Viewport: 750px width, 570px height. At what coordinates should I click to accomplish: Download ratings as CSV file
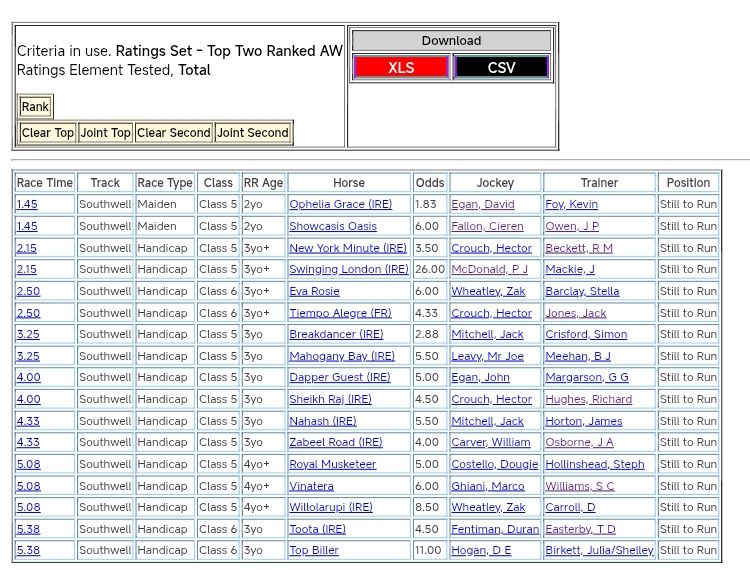pos(501,68)
